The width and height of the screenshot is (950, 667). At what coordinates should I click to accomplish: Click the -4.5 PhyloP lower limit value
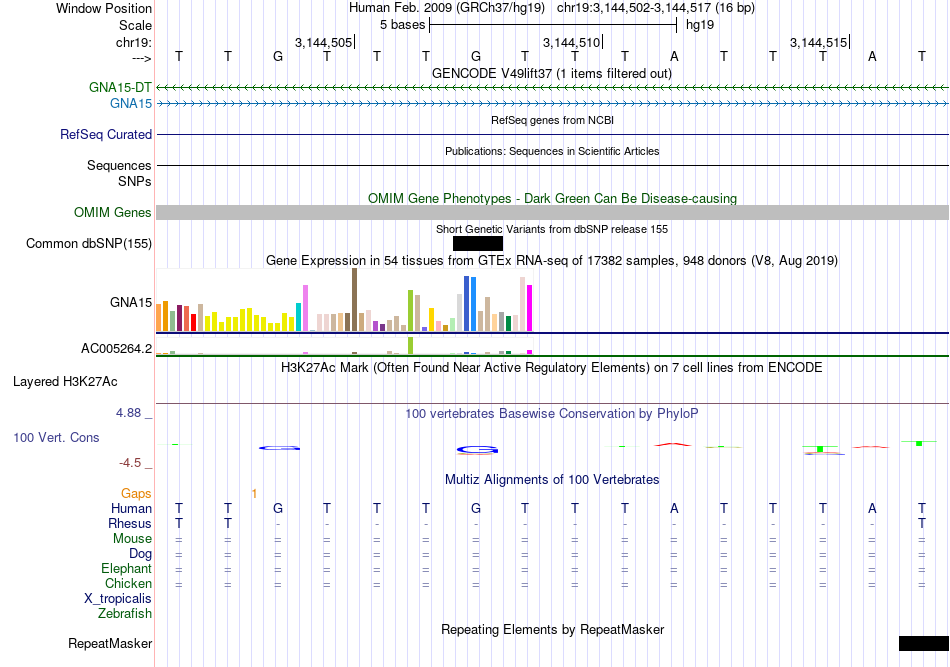pyautogui.click(x=130, y=463)
